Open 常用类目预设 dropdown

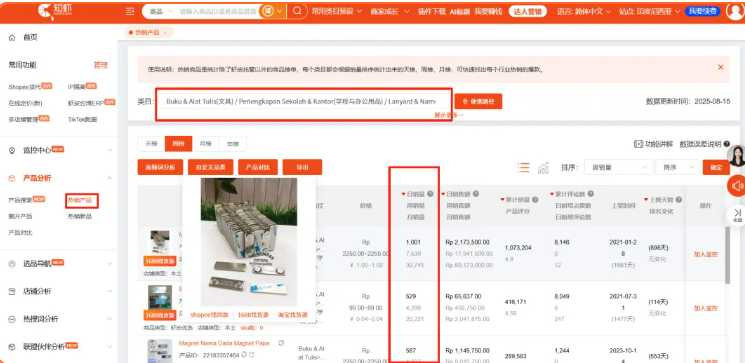tap(336, 11)
